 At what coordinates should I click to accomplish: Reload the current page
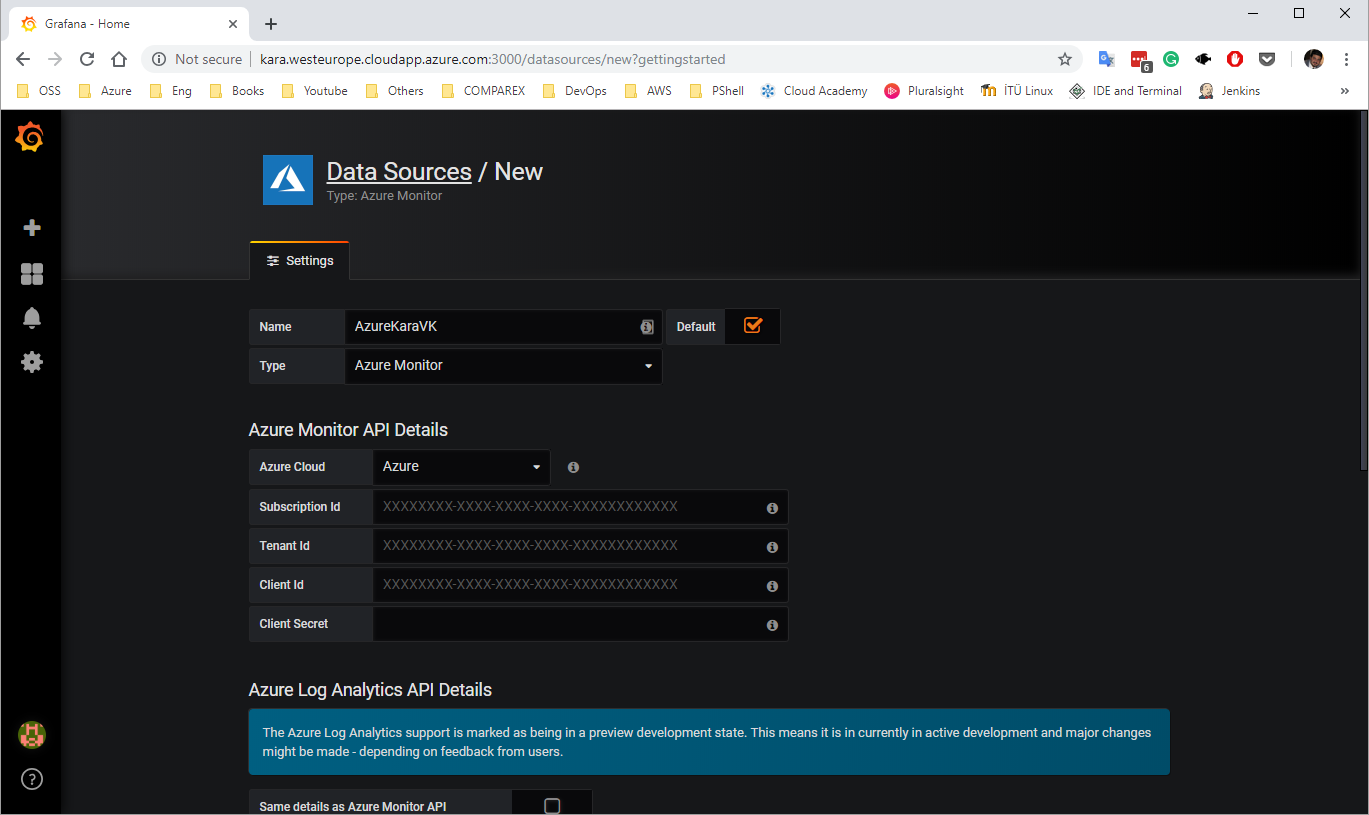[x=87, y=59]
